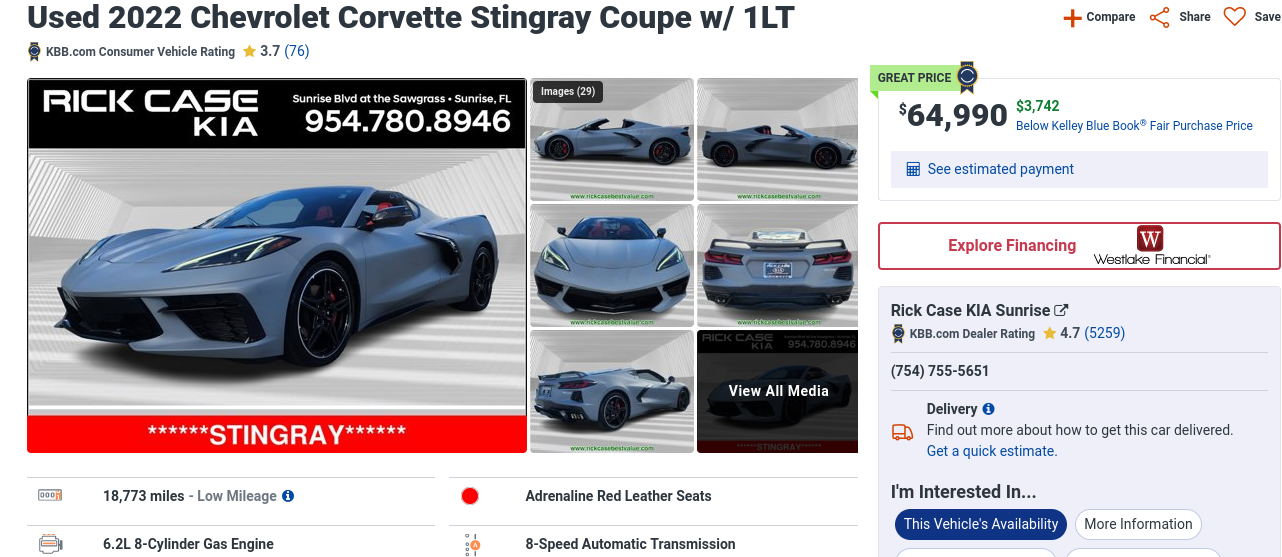
Task: Save this vehicle with the heart icon
Action: pyautogui.click(x=1235, y=17)
